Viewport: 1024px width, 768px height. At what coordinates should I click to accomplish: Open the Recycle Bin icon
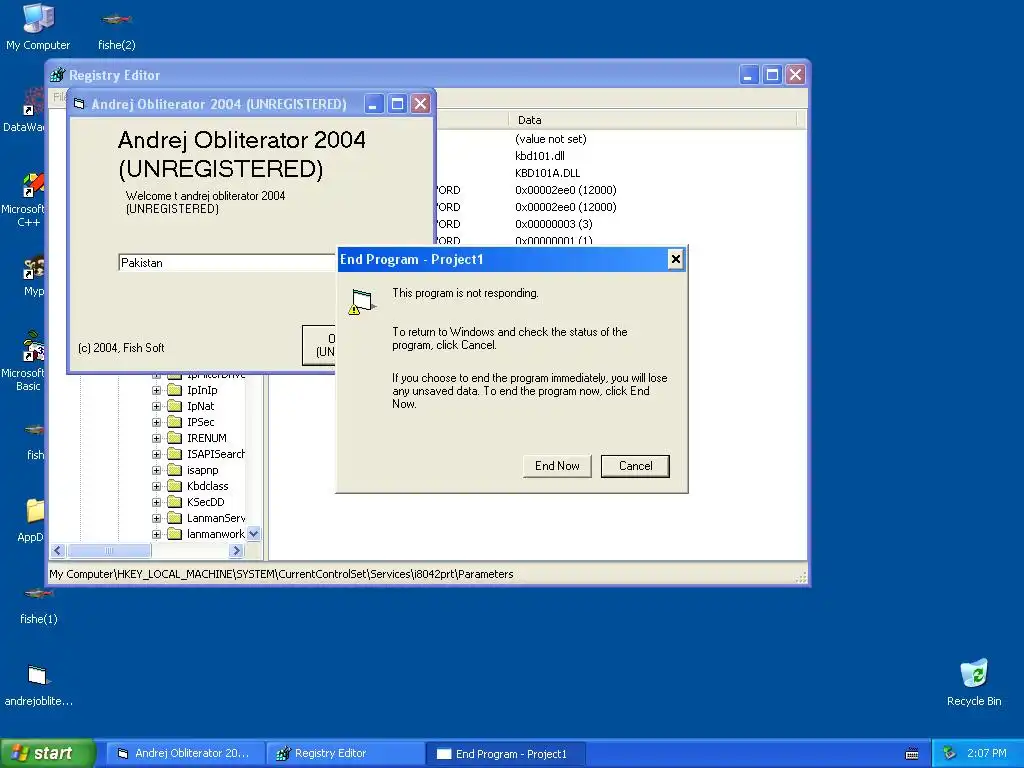point(974,682)
